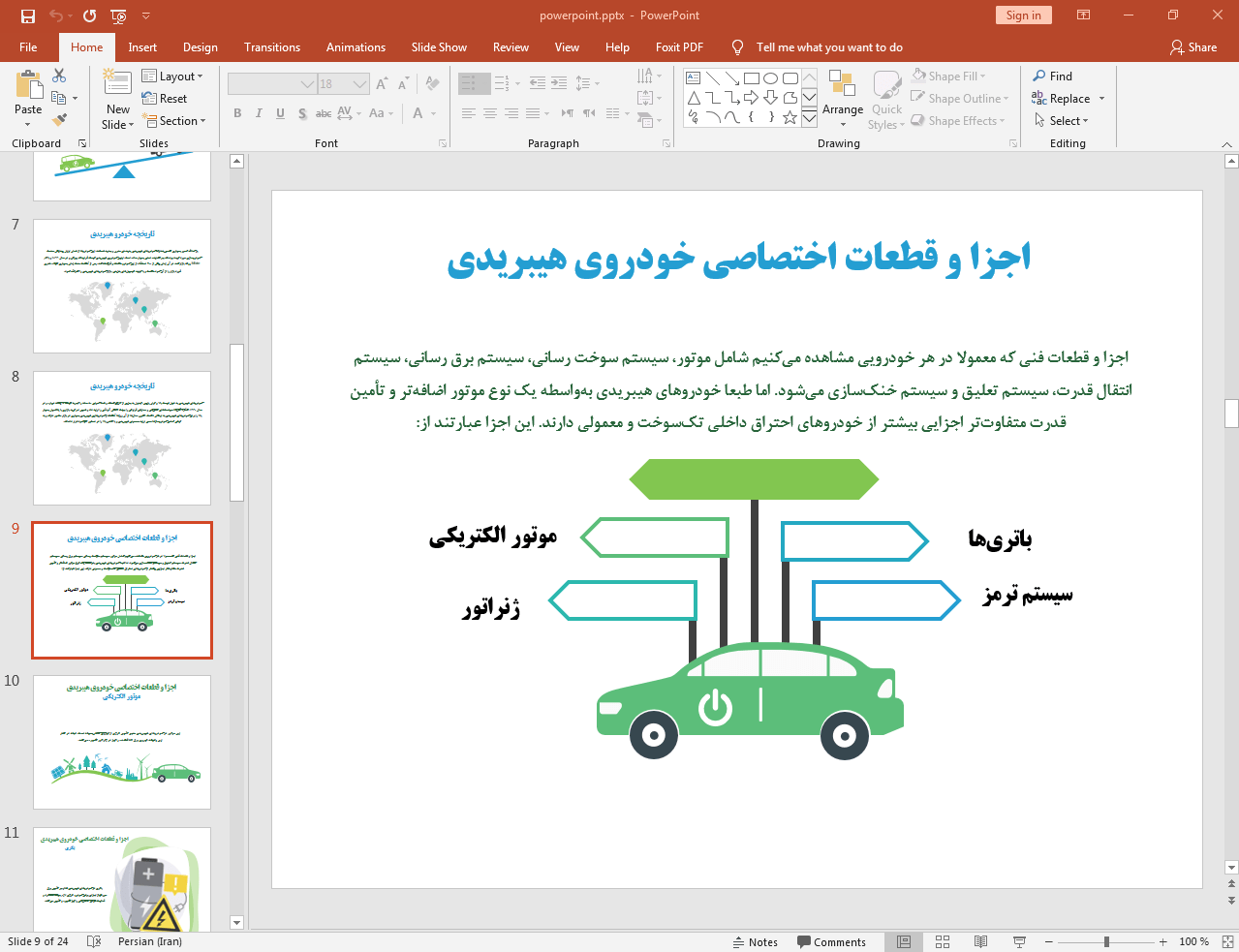
Task: Click the Paste clipboard icon
Action: point(28,86)
